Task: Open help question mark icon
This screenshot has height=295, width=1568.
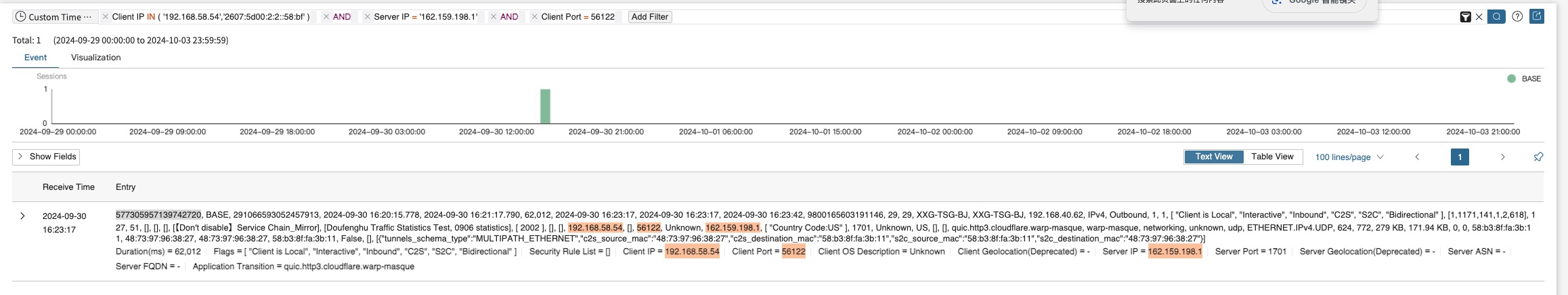Action: click(x=1517, y=17)
